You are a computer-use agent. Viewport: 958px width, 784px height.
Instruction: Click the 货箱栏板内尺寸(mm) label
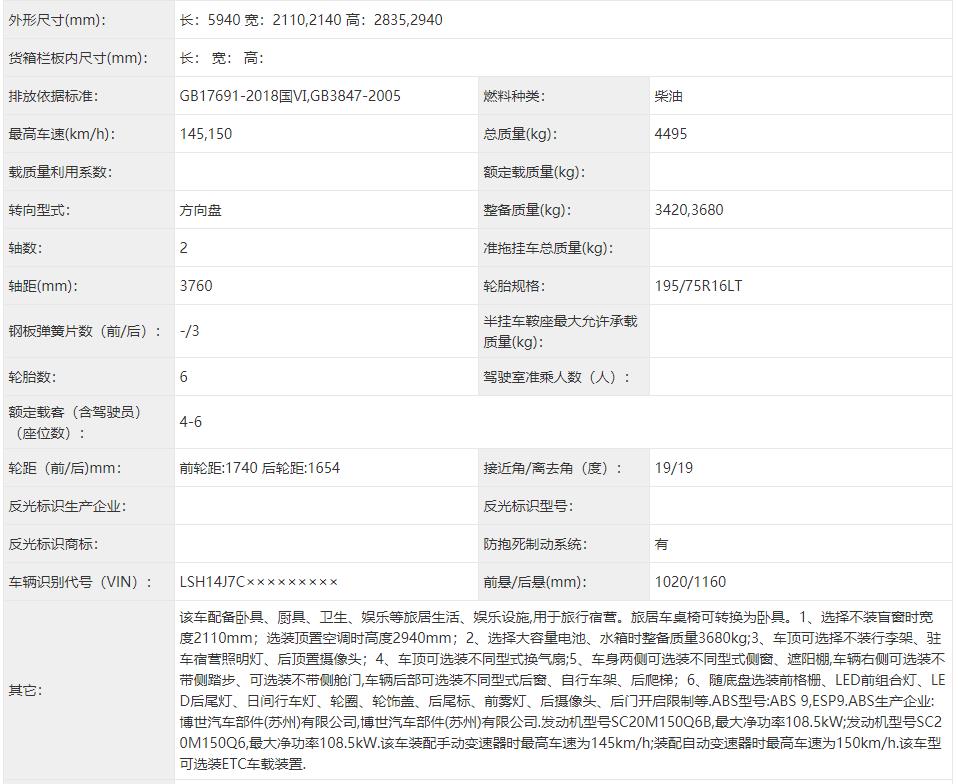coord(78,58)
